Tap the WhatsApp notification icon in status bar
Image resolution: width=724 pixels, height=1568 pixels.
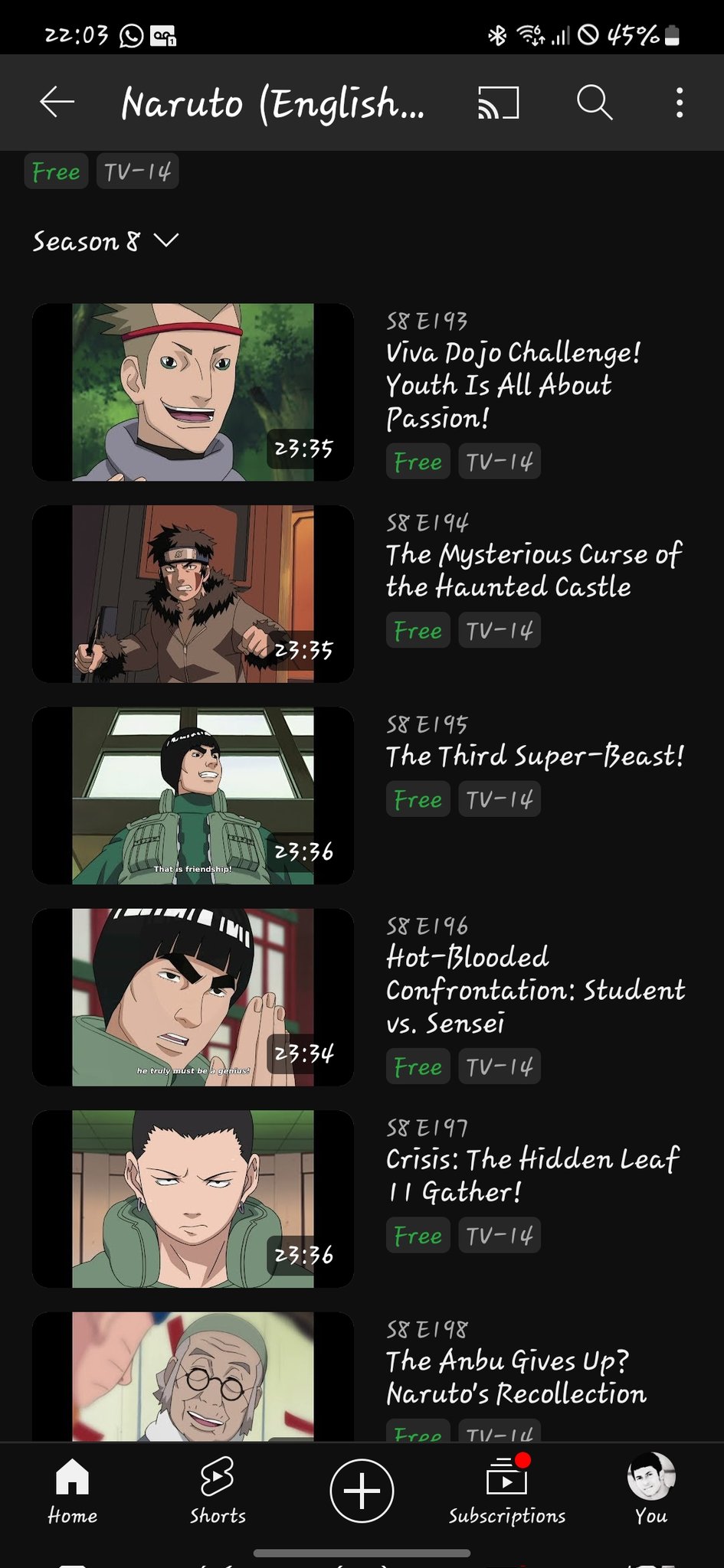pyautogui.click(x=131, y=35)
